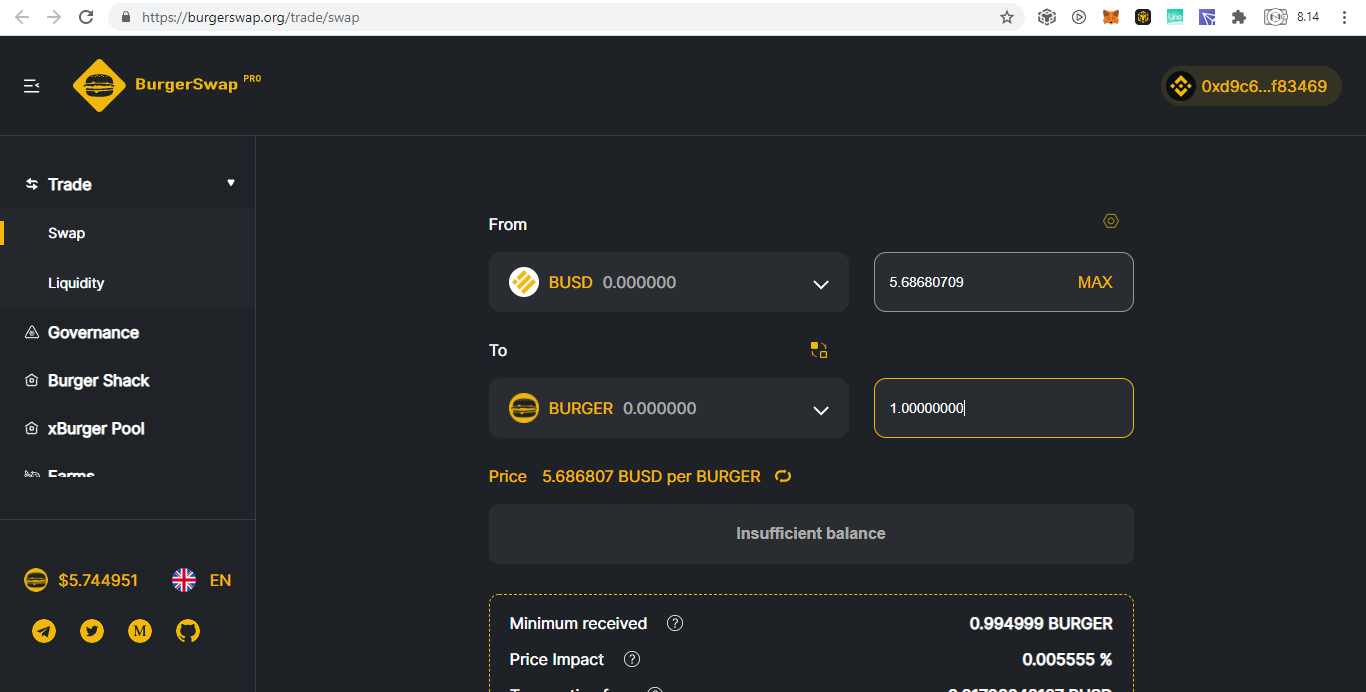Collapse the Trade menu section
The width and height of the screenshot is (1366, 692).
[231, 183]
